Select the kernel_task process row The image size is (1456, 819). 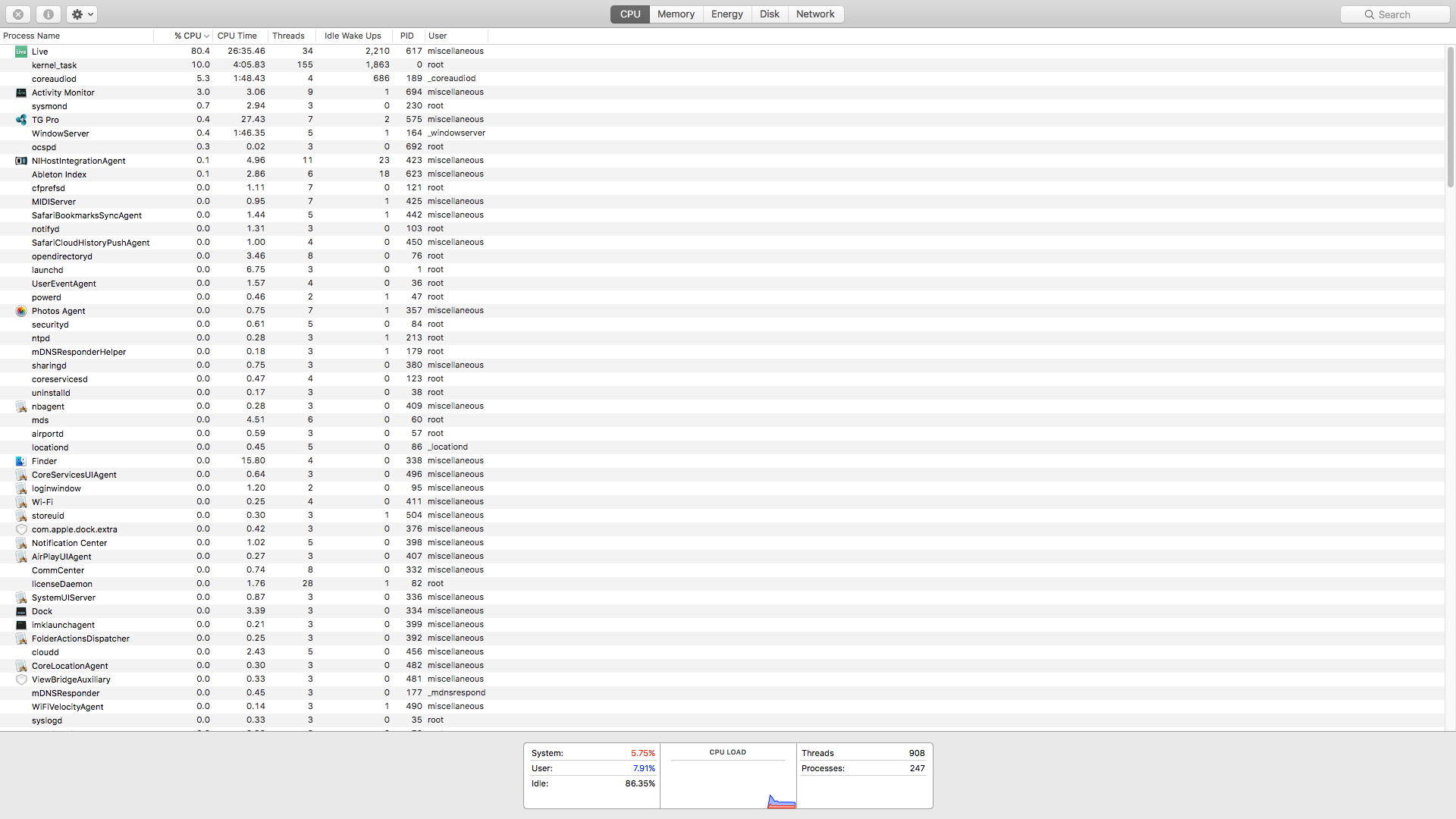[x=722, y=65]
